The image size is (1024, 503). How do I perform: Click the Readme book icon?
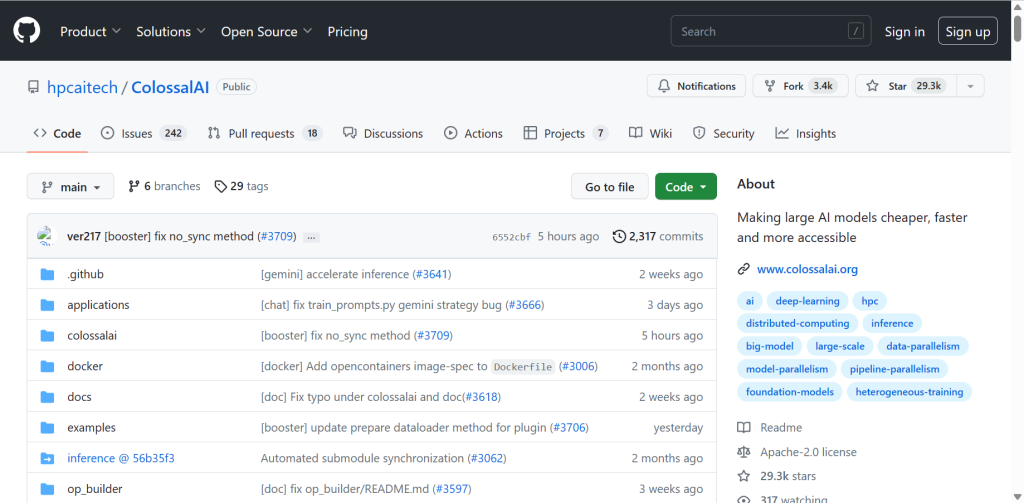pyautogui.click(x=743, y=427)
